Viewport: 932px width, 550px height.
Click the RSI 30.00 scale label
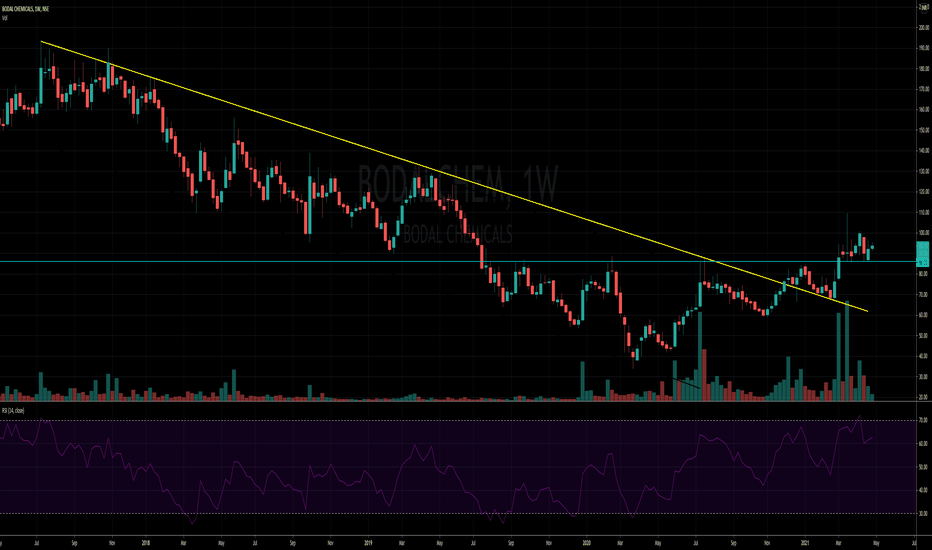(924, 514)
